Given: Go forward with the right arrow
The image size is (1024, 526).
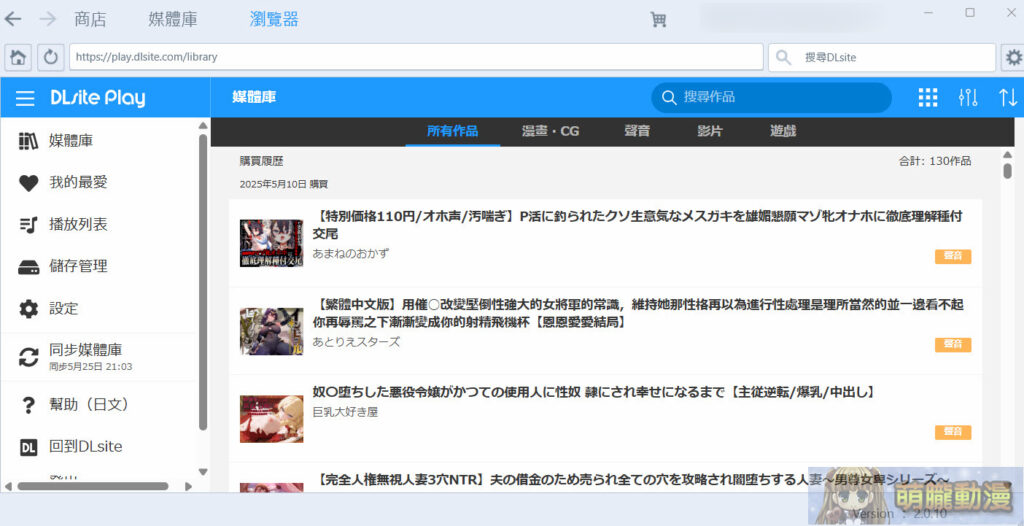Looking at the screenshot, I should [x=48, y=19].
